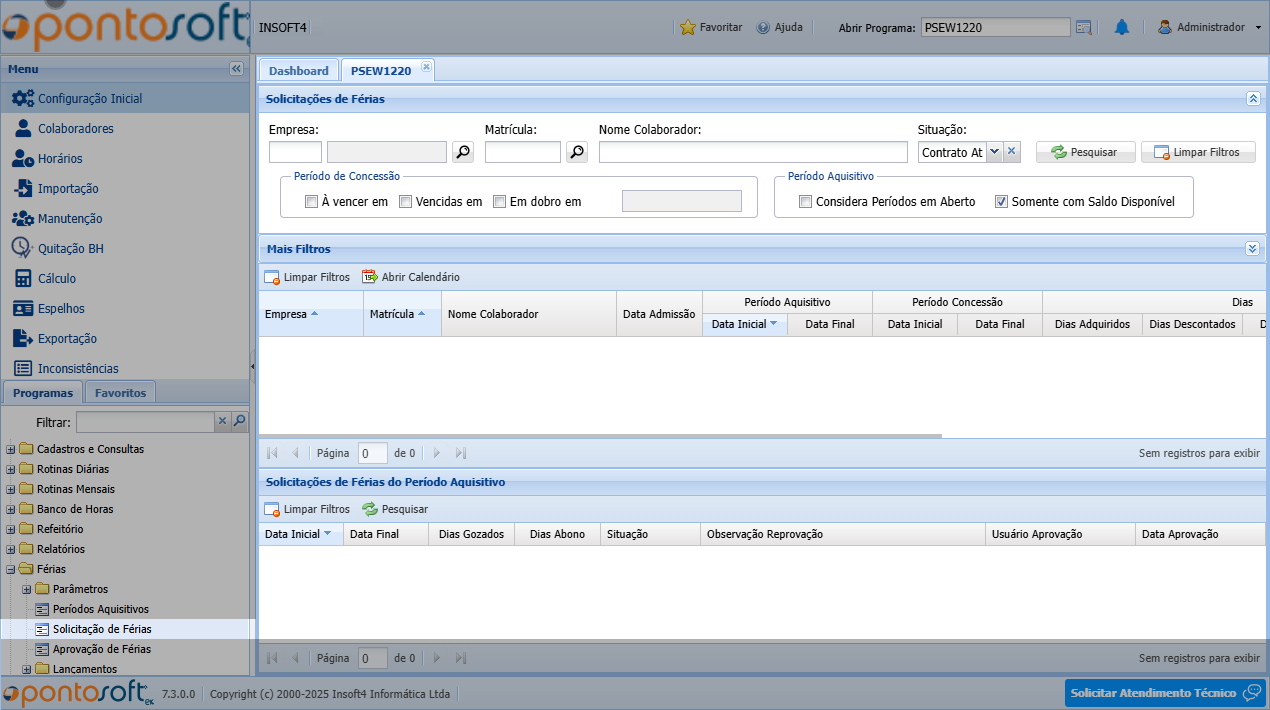Click the Pesquisar button in filters
Viewport: 1270px width, 710px height.
coord(1085,152)
